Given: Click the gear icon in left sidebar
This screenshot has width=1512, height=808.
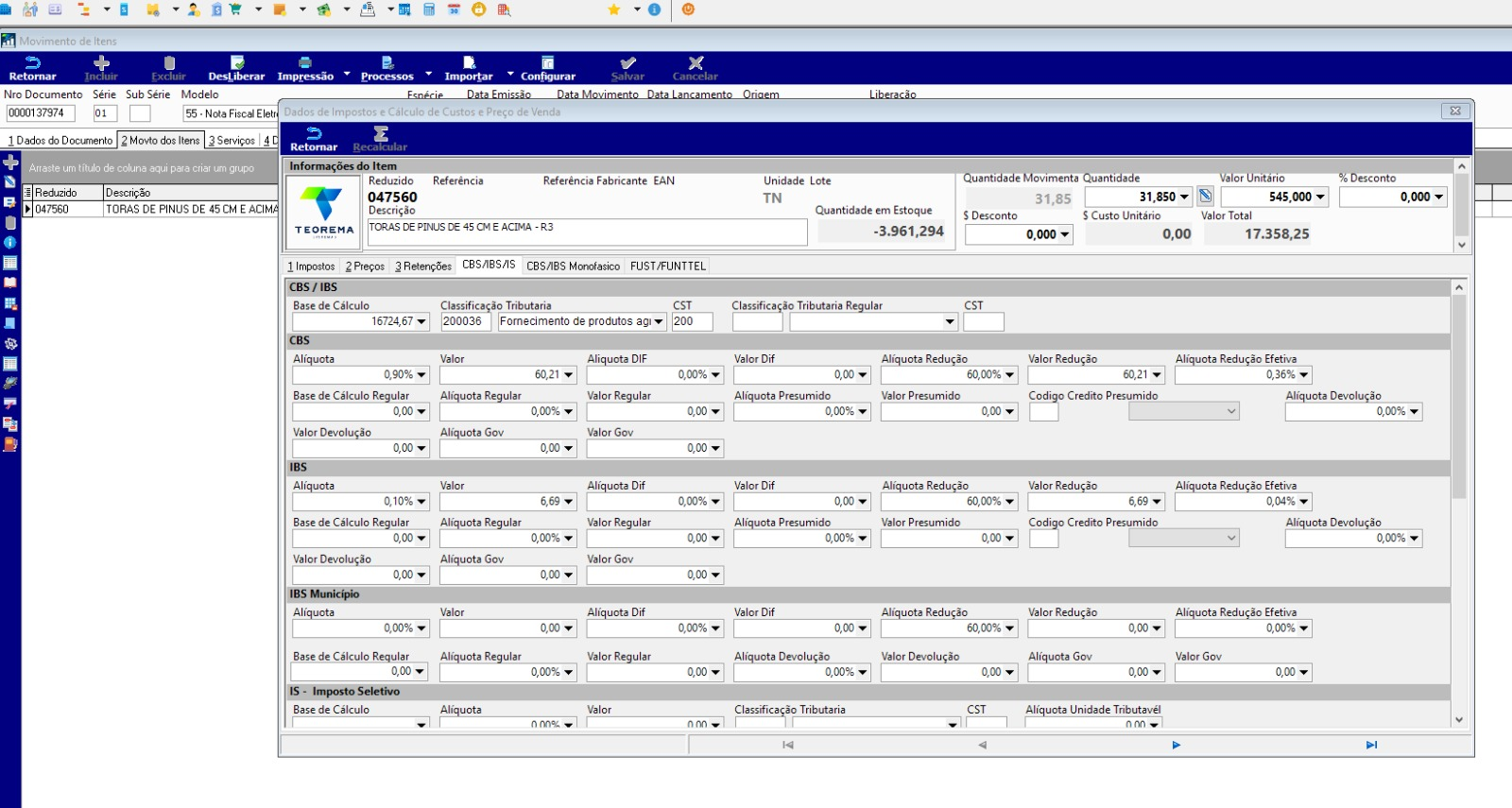Looking at the screenshot, I should point(10,343).
